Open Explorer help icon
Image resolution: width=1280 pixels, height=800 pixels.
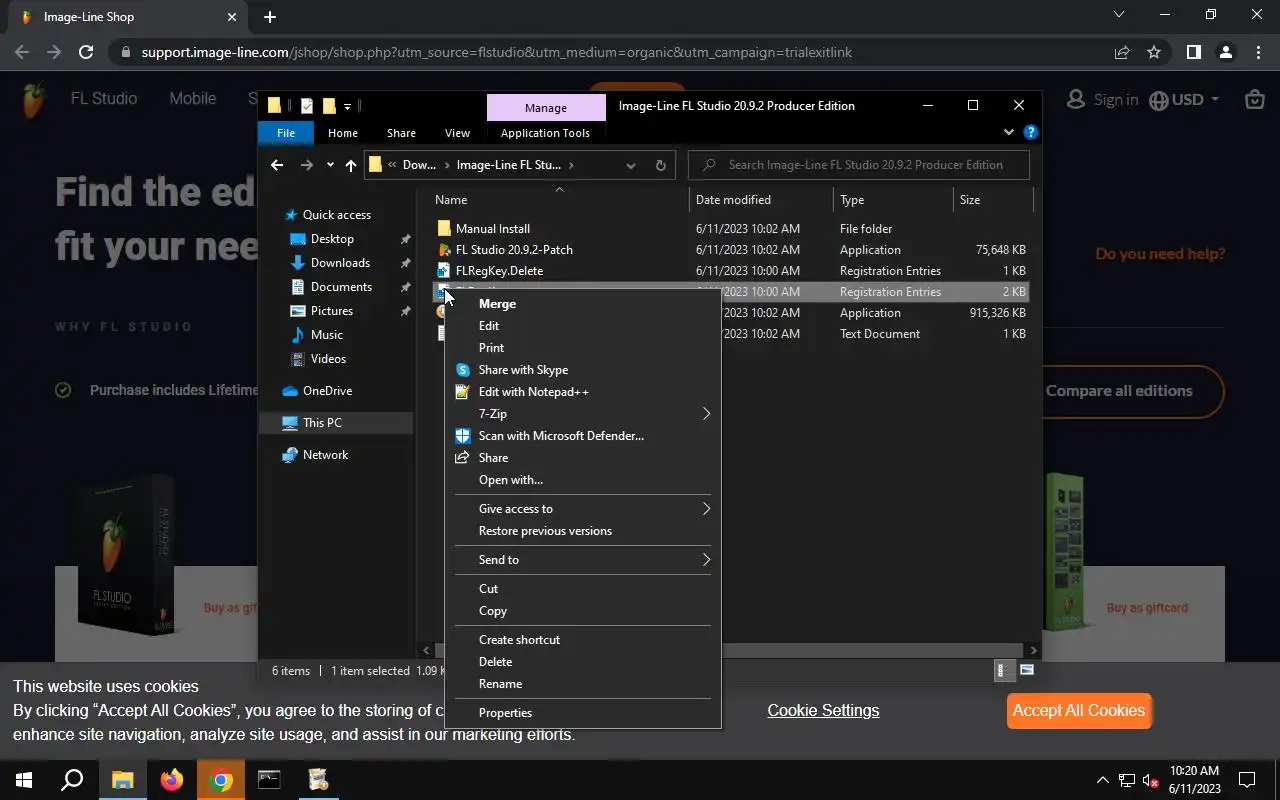point(1031,132)
